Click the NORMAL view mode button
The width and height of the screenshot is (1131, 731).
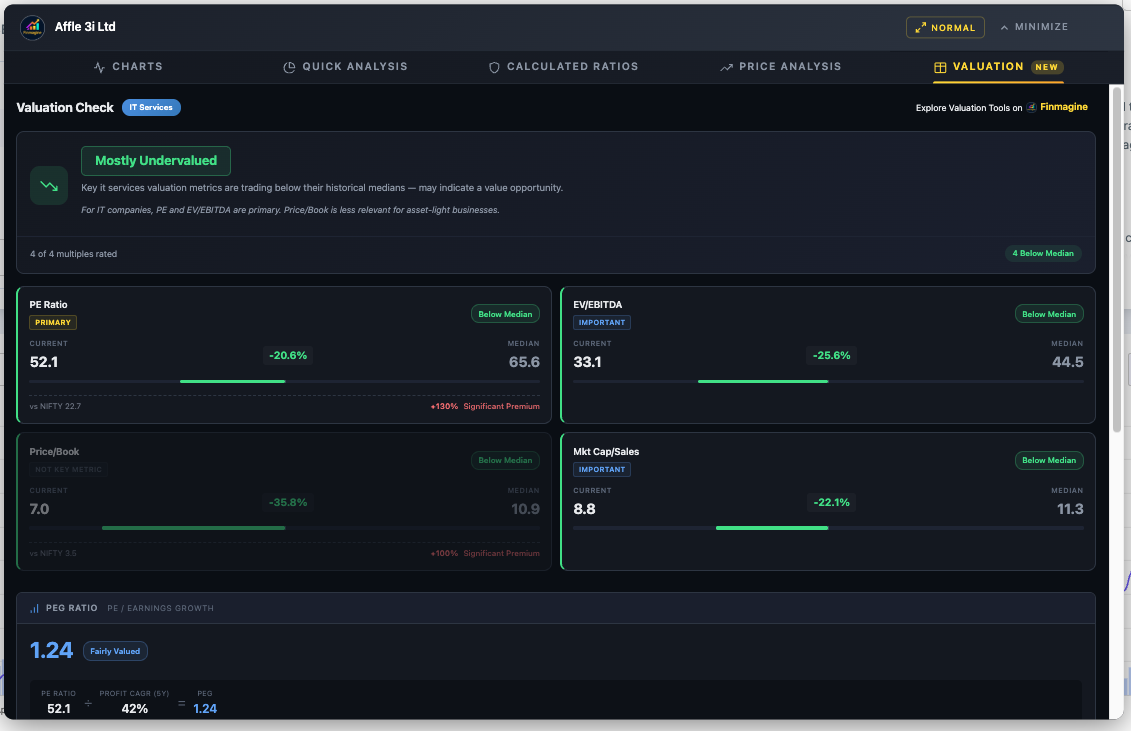pyautogui.click(x=944, y=27)
